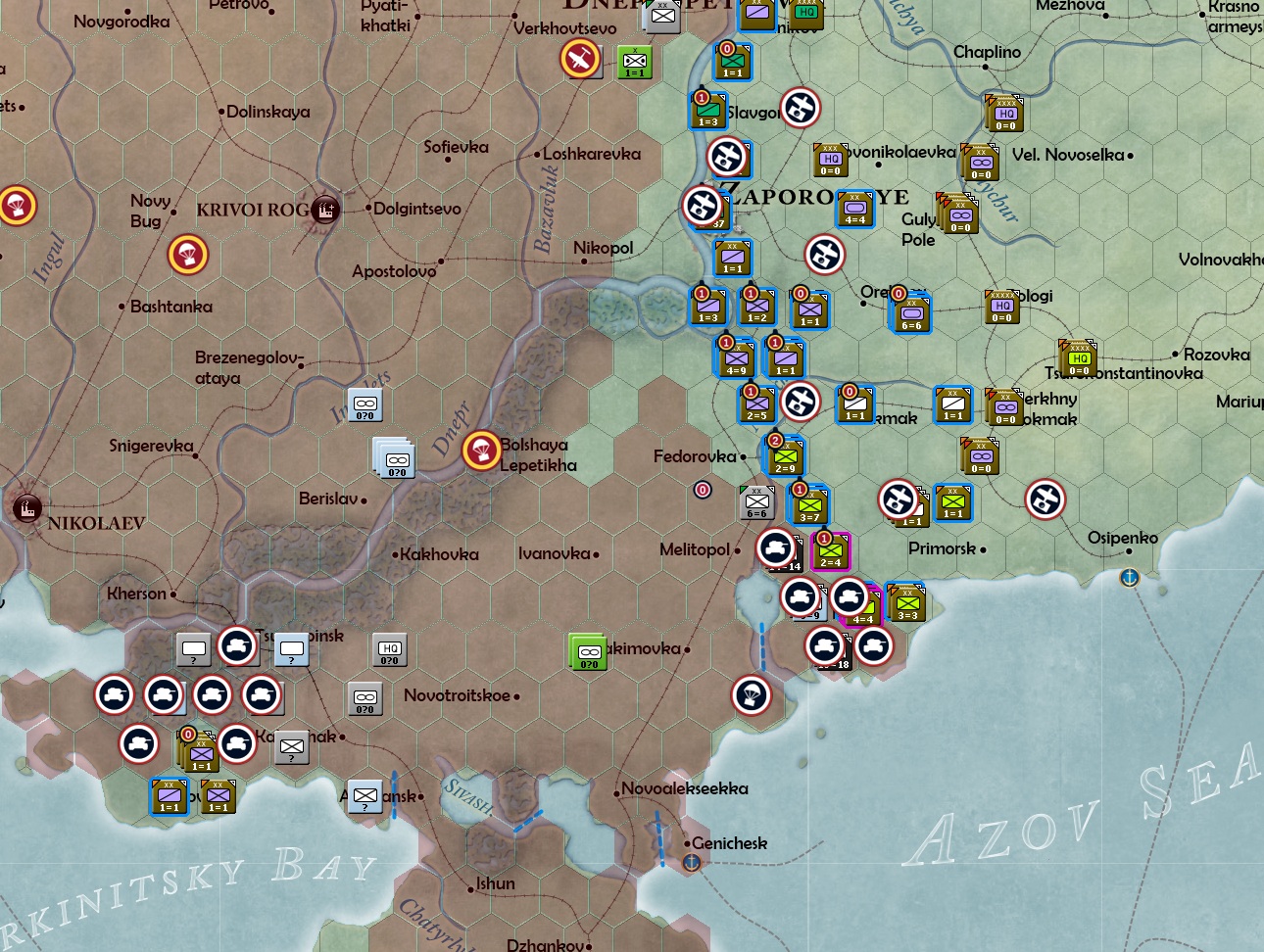Select the 6=6 armored counter at Orekhov
Screen dimensions: 1264x952
click(911, 314)
